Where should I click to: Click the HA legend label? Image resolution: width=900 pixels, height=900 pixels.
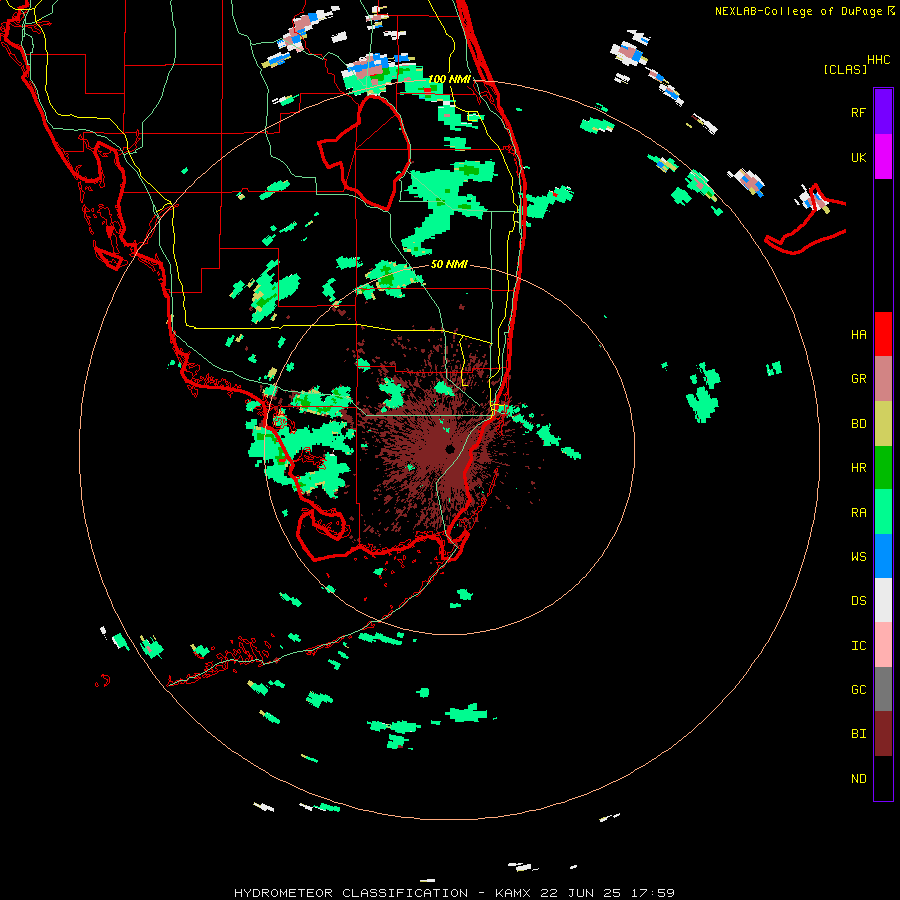858,334
